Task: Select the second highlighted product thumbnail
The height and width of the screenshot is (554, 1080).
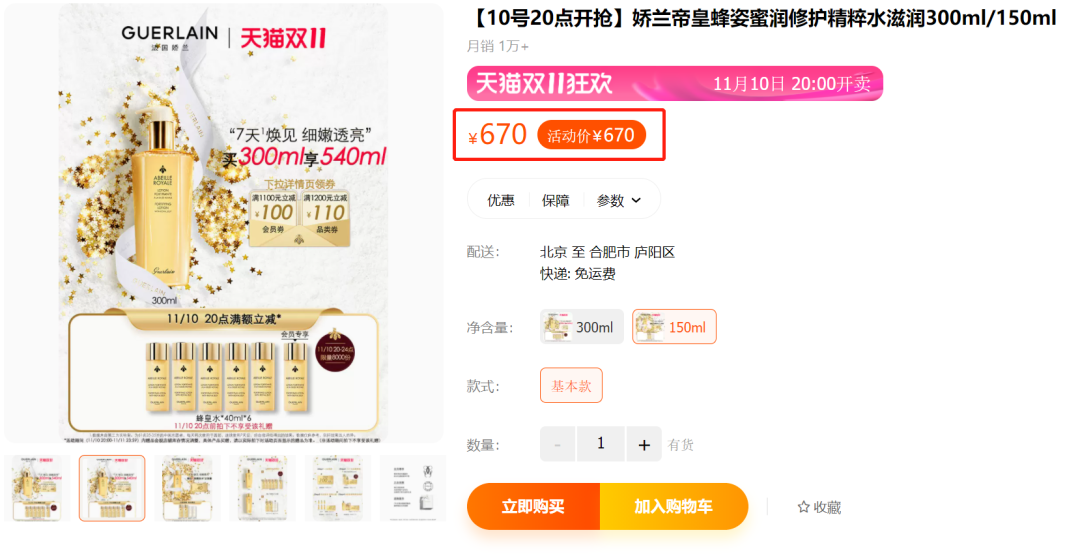Action: click(x=112, y=488)
